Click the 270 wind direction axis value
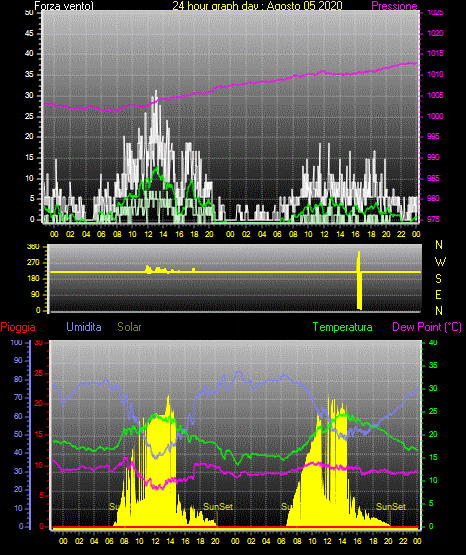466x555 pixels. [x=34, y=263]
